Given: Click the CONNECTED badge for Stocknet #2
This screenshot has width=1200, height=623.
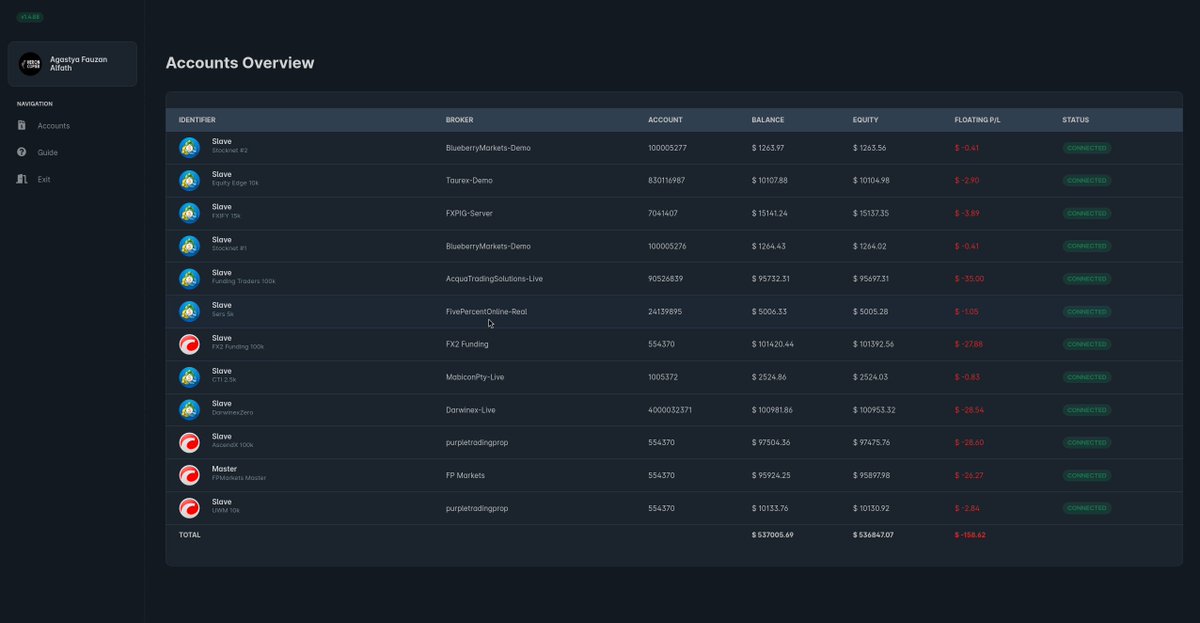Looking at the screenshot, I should pos(1086,148).
